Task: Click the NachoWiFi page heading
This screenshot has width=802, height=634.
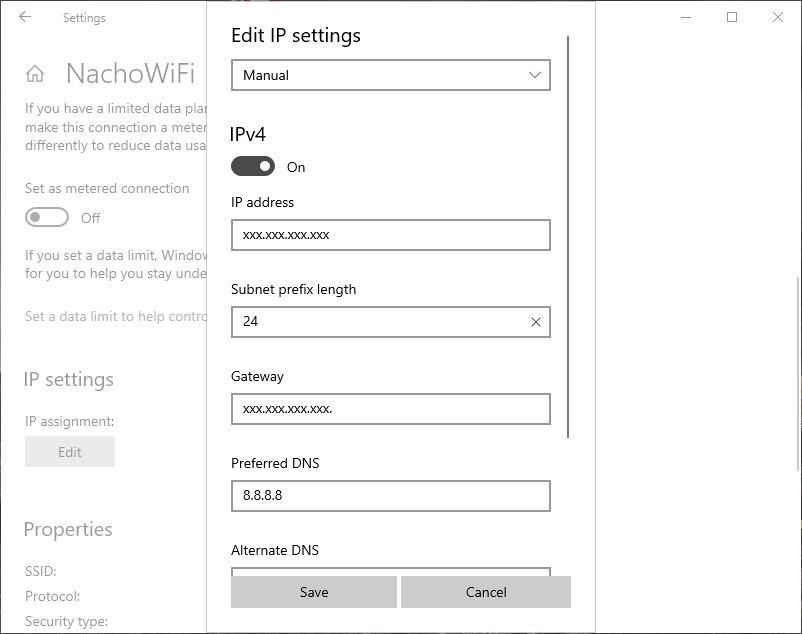Action: [x=130, y=73]
